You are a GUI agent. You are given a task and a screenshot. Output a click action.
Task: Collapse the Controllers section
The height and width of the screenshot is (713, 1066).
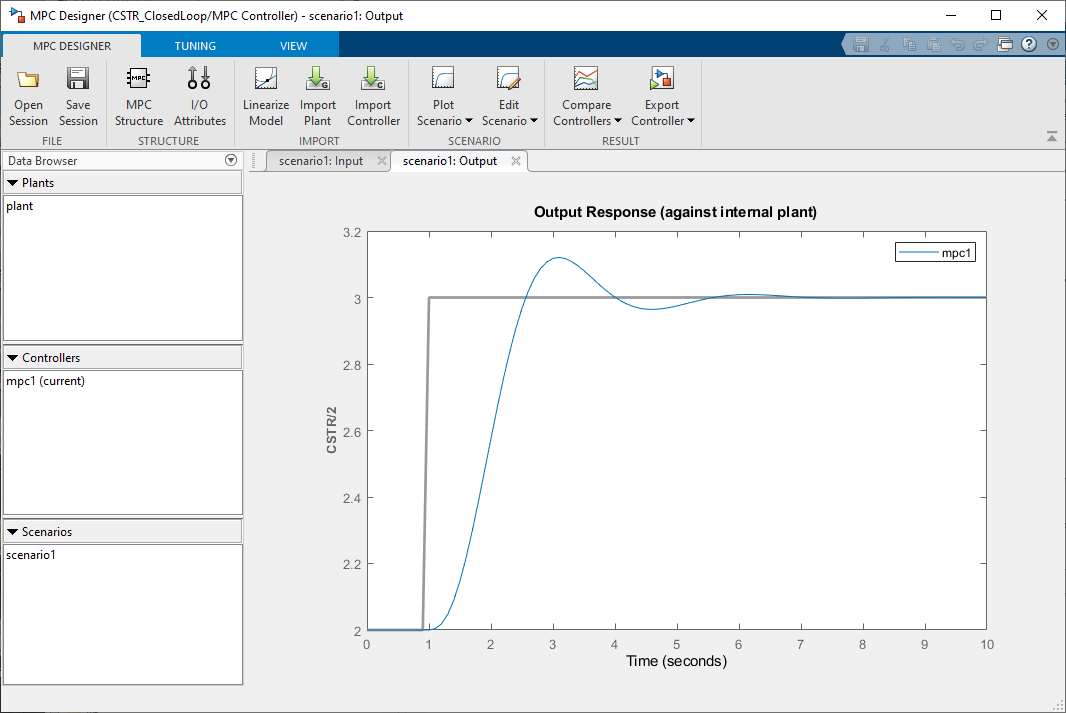click(12, 358)
